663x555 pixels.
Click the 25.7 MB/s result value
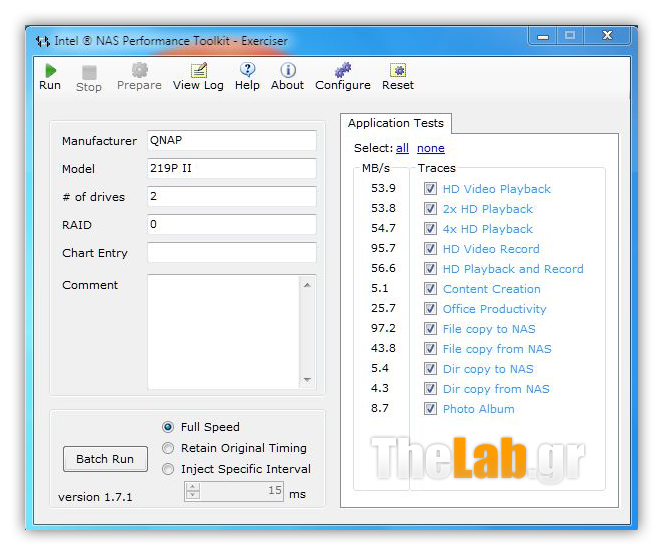click(383, 308)
